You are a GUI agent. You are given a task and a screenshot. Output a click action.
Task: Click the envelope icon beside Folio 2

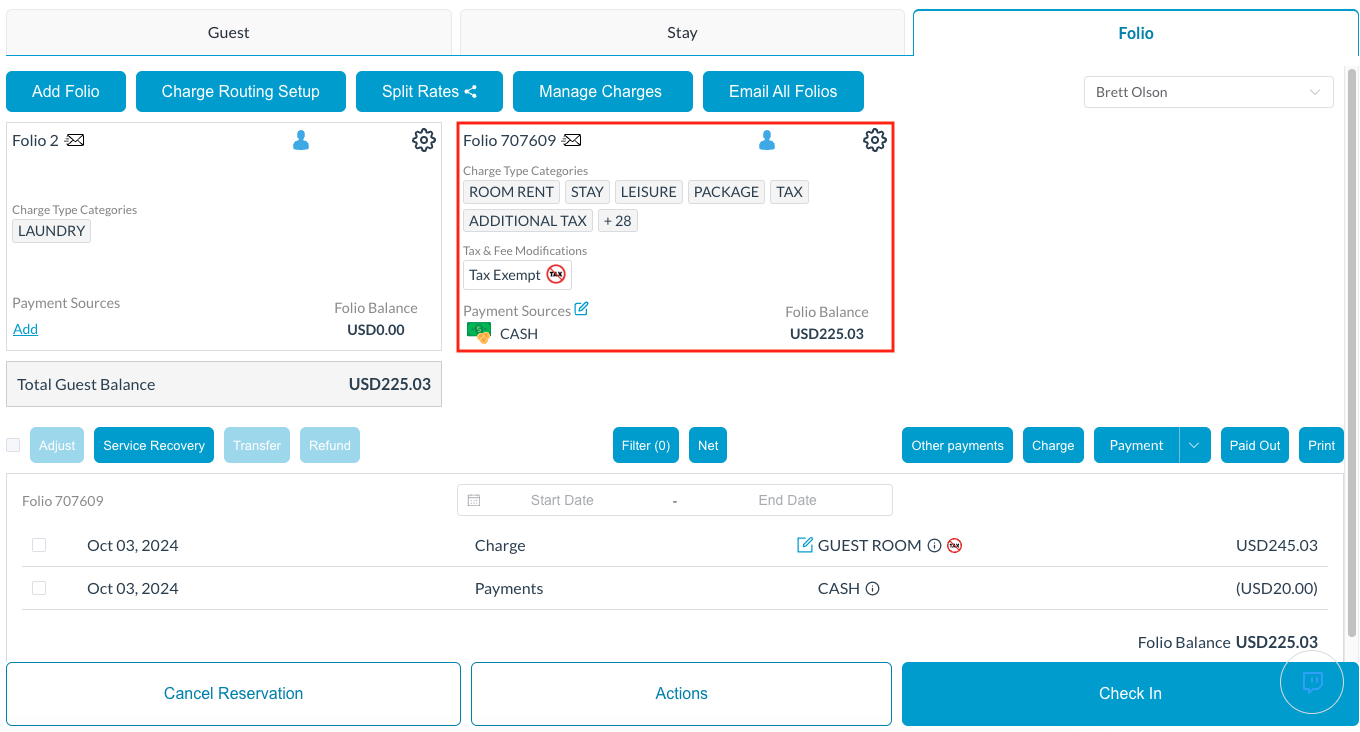pyautogui.click(x=75, y=141)
